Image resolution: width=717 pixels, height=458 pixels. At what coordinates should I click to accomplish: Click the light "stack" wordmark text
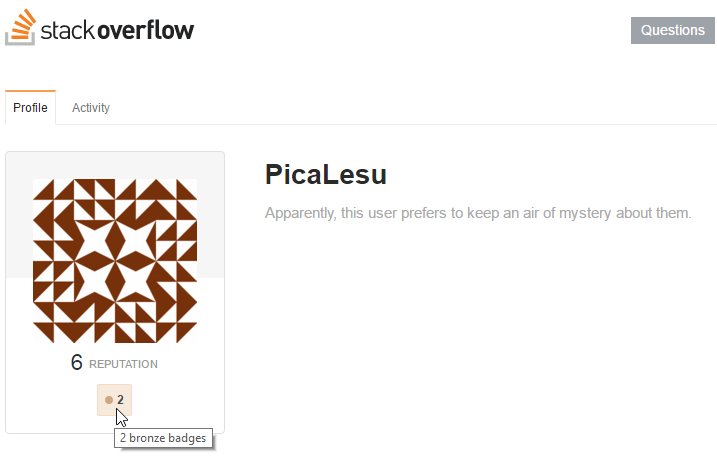click(68, 31)
